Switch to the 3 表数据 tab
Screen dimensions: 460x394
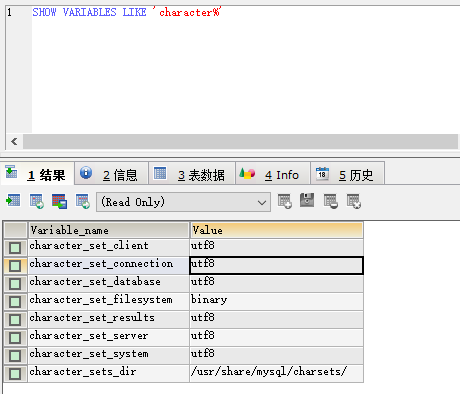[192, 174]
